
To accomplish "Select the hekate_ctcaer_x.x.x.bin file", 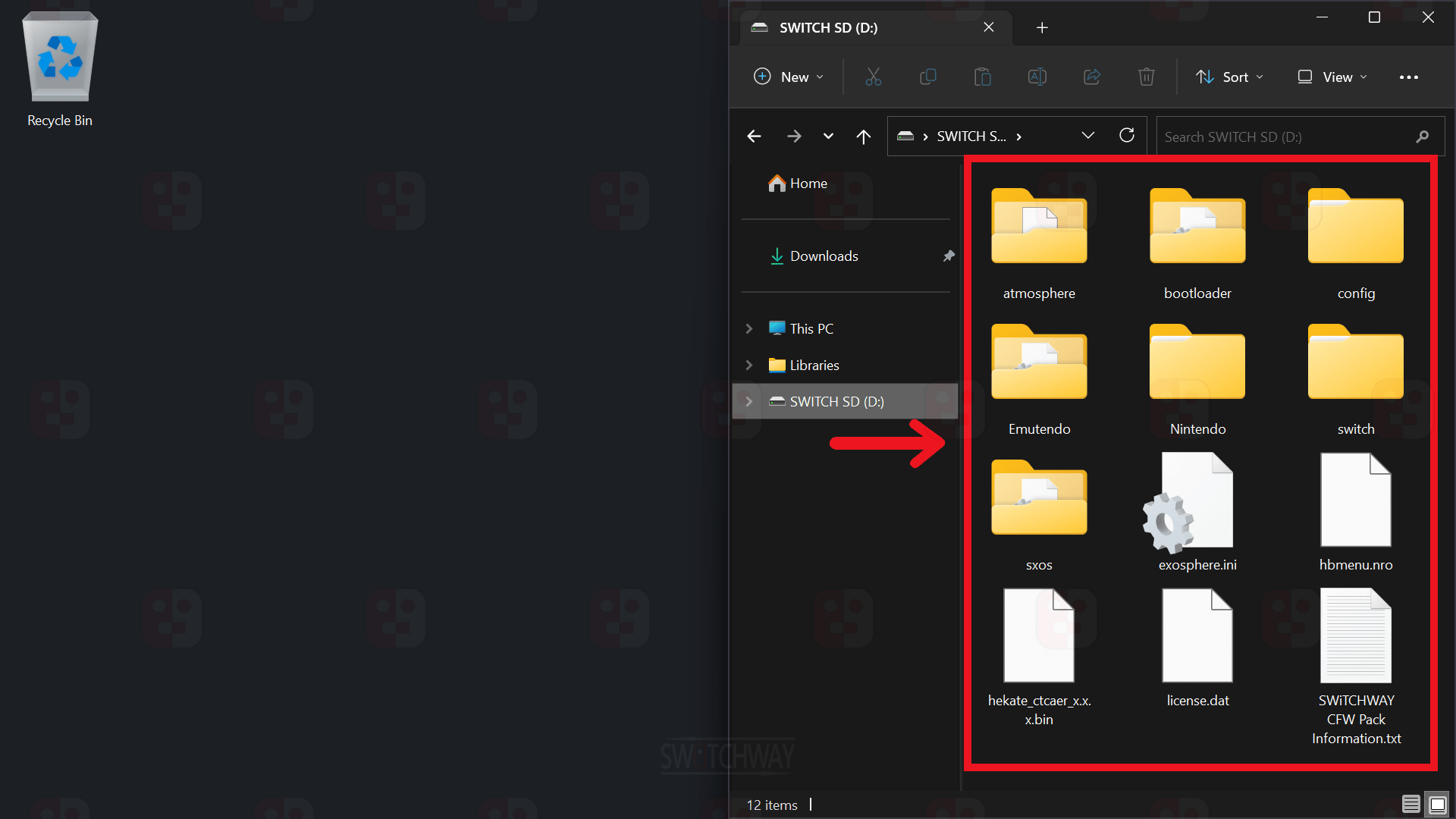I will pyautogui.click(x=1039, y=657).
